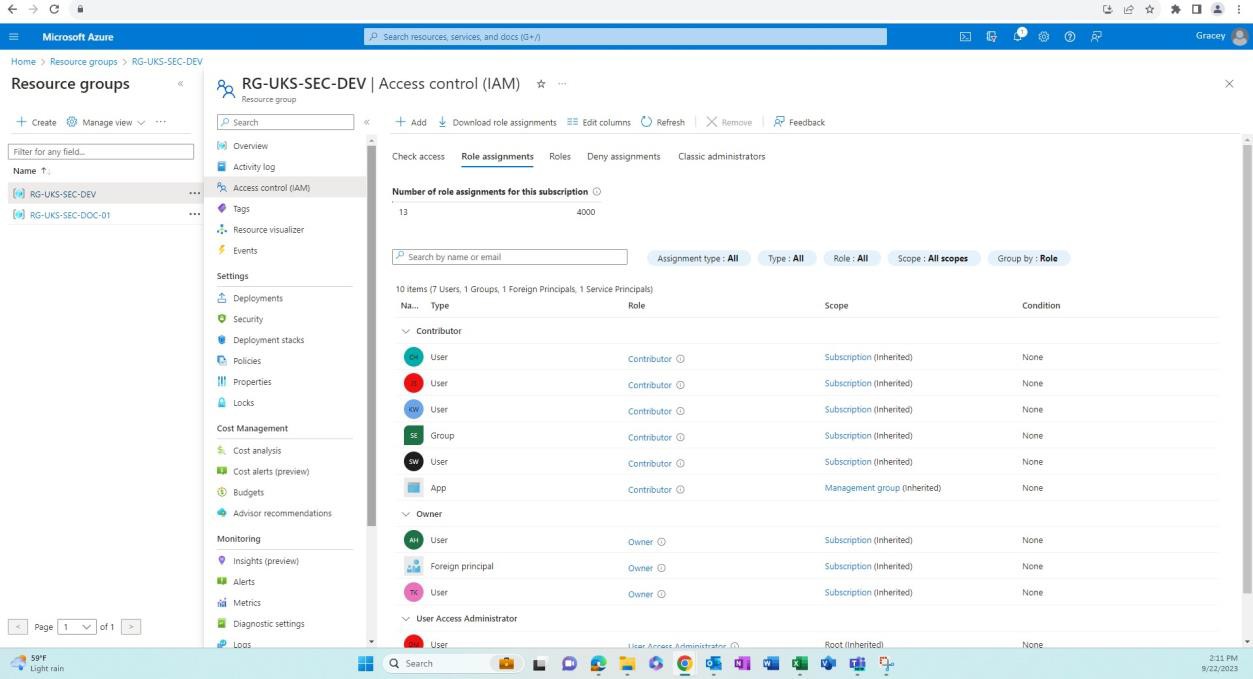Open the Classic administrators tab
The width and height of the screenshot is (1253, 679).
point(722,156)
